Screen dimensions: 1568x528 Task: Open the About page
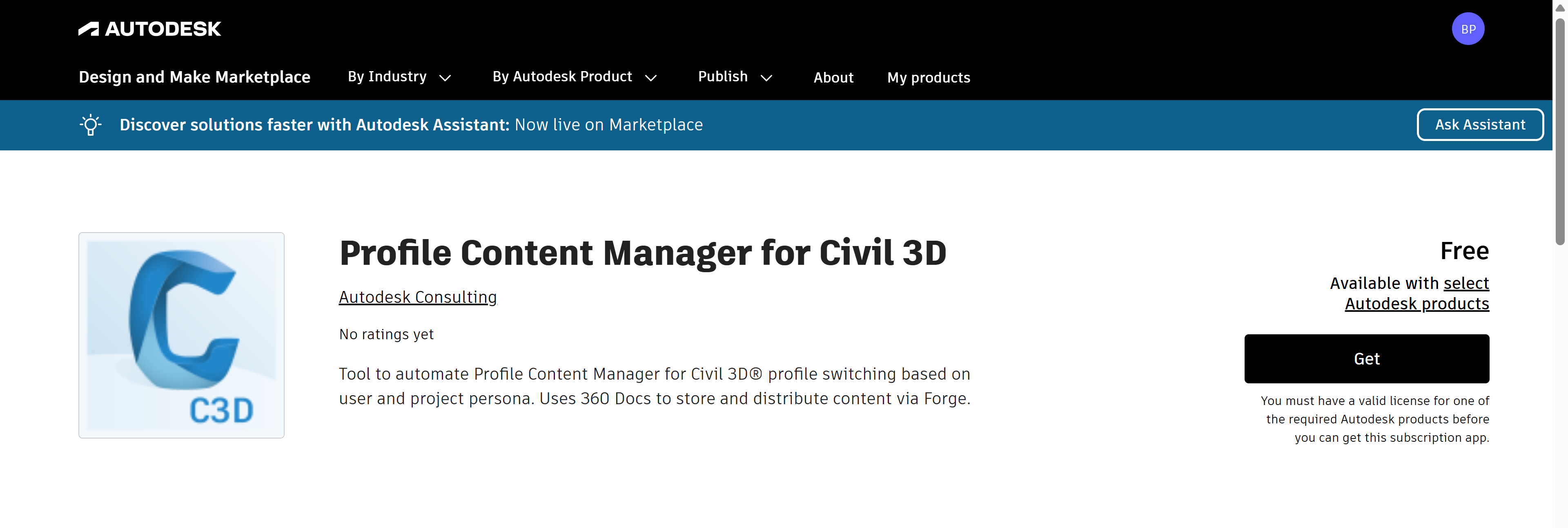coord(833,77)
